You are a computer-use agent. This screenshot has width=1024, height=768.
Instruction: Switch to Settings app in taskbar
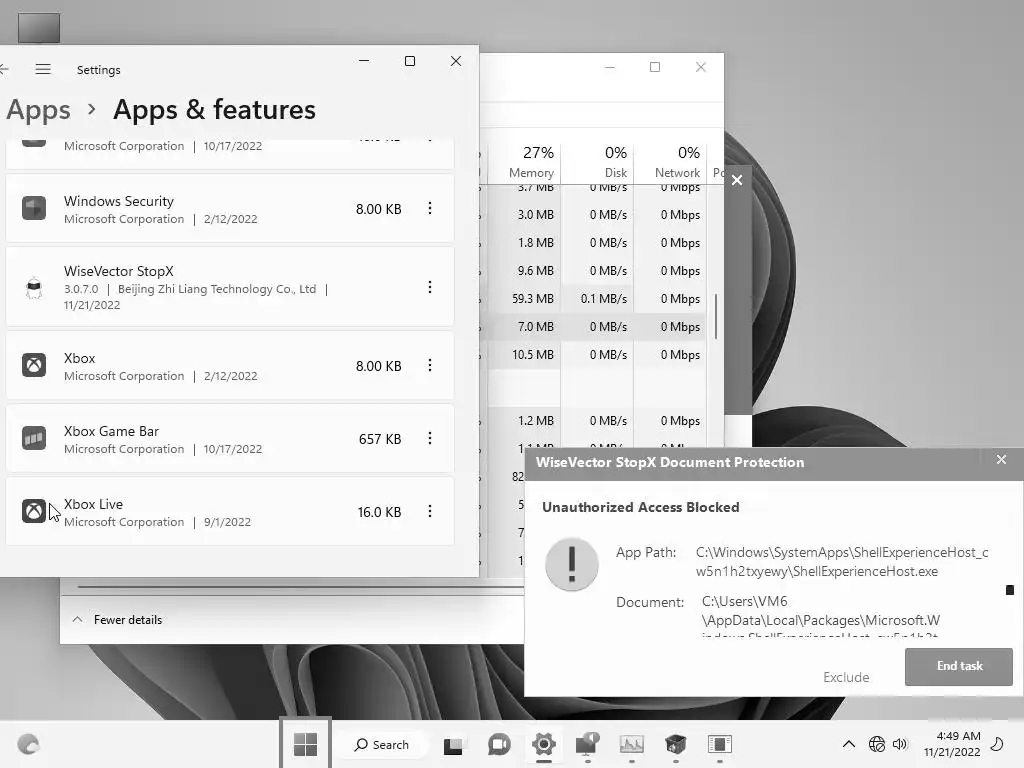(x=543, y=744)
